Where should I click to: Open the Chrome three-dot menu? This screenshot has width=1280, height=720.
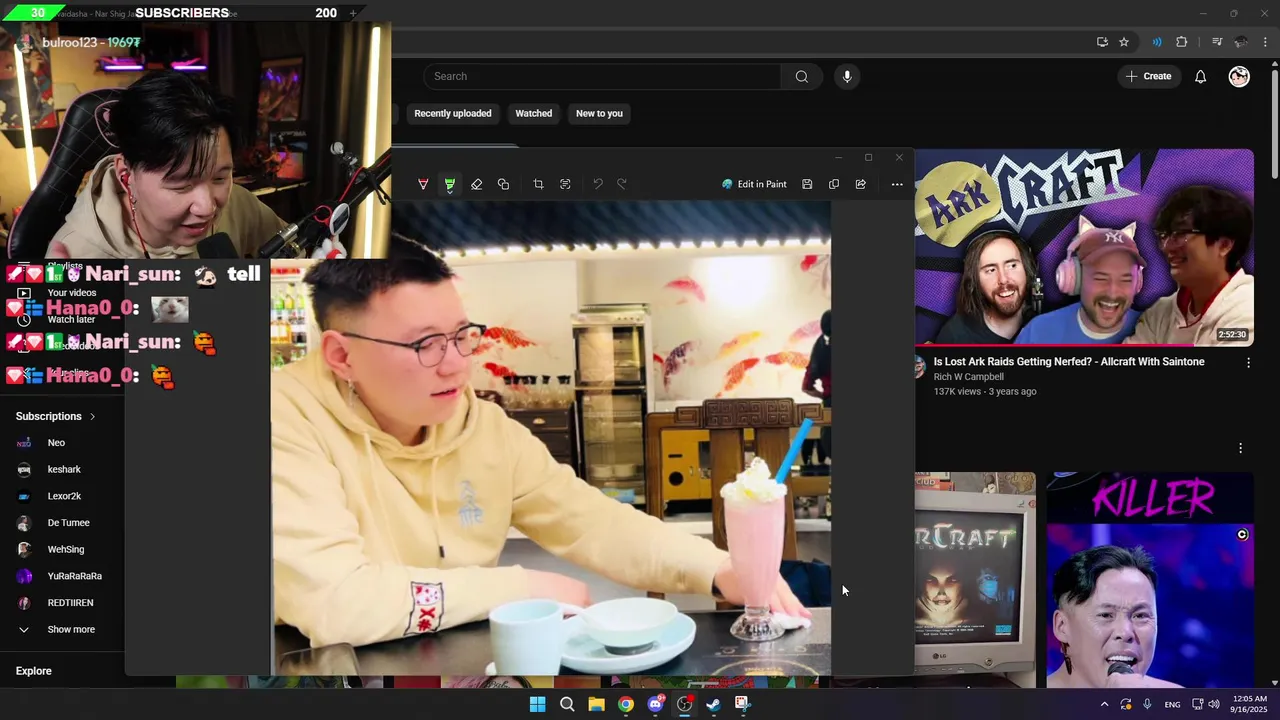[x=1266, y=42]
